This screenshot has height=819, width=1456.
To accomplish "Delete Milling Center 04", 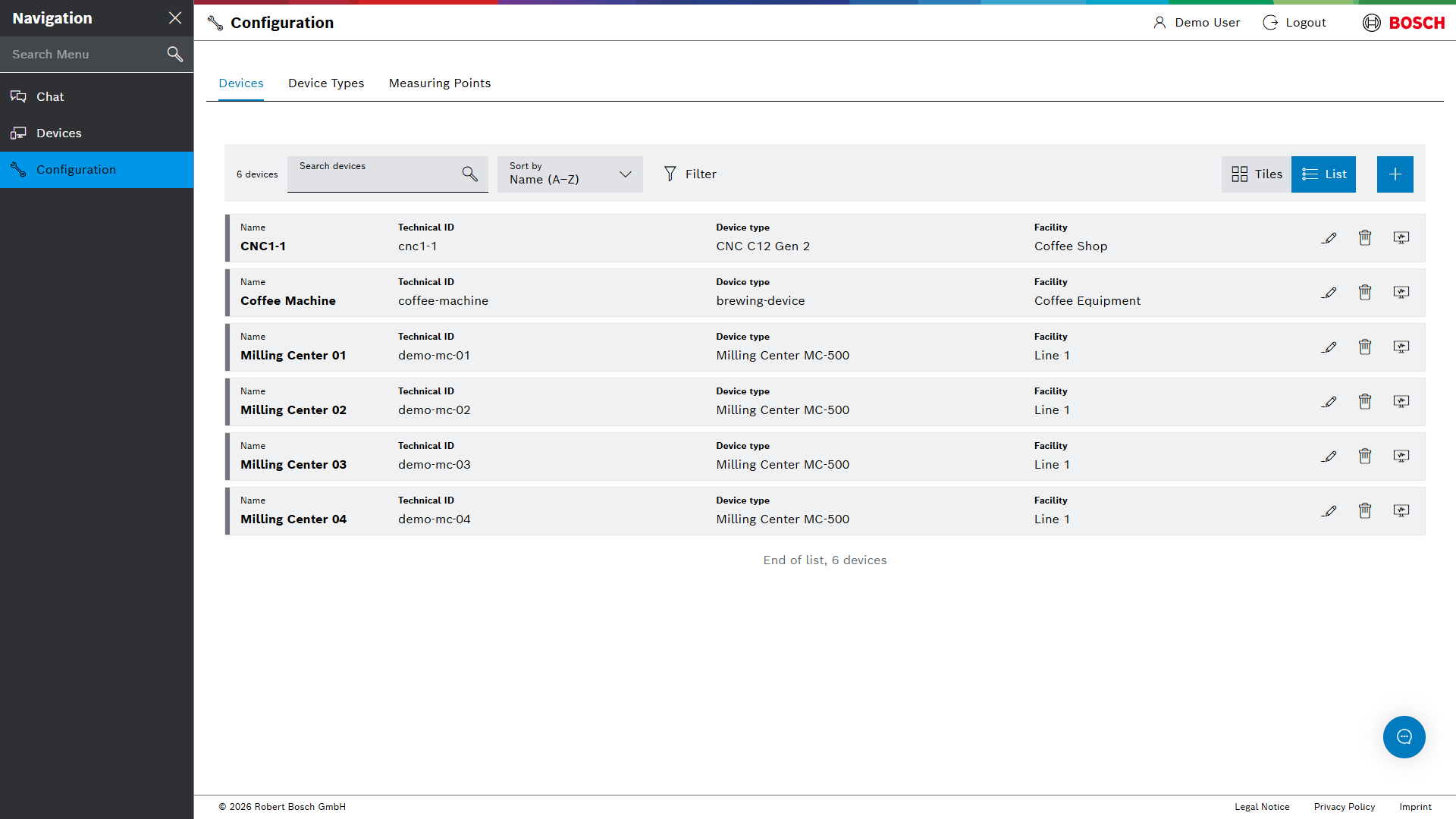I will tap(1365, 511).
